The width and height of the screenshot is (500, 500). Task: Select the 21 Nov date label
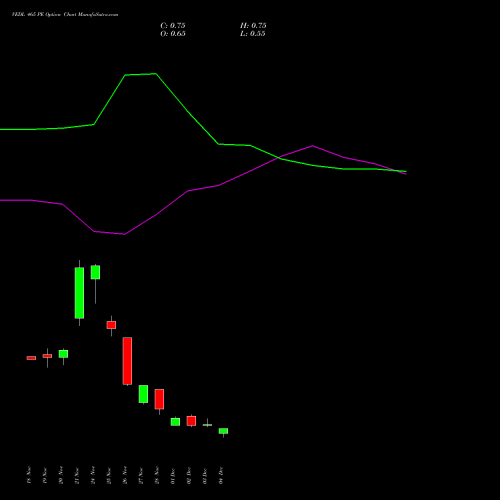(77, 475)
